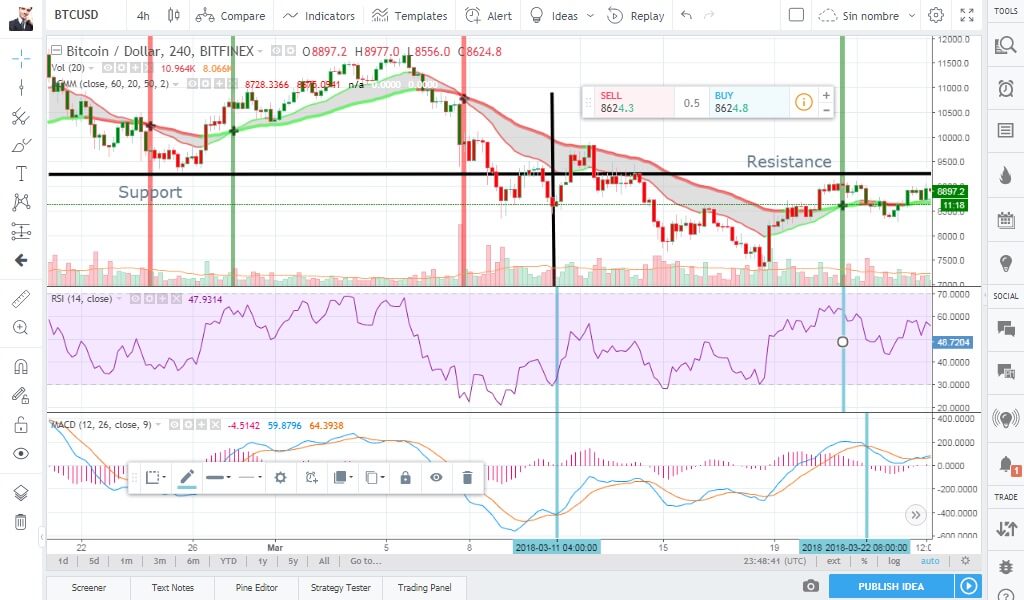1024x600 pixels.
Task: Toggle logarithmic scale with the log button
Action: pos(893,561)
